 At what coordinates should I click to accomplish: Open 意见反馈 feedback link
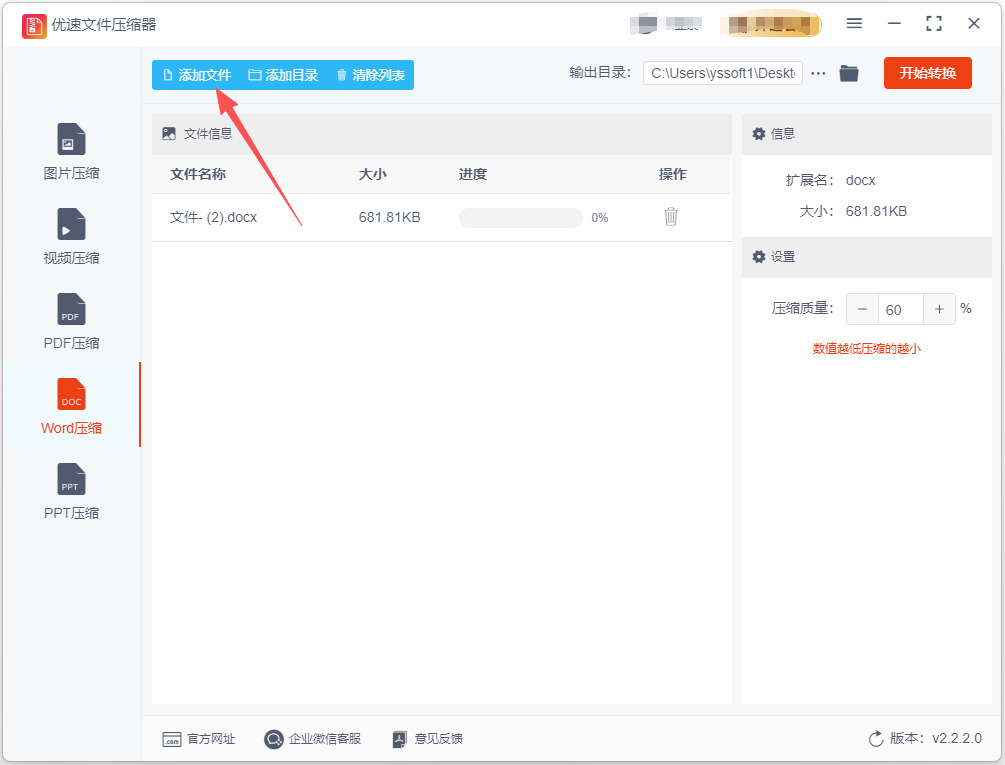coord(428,739)
